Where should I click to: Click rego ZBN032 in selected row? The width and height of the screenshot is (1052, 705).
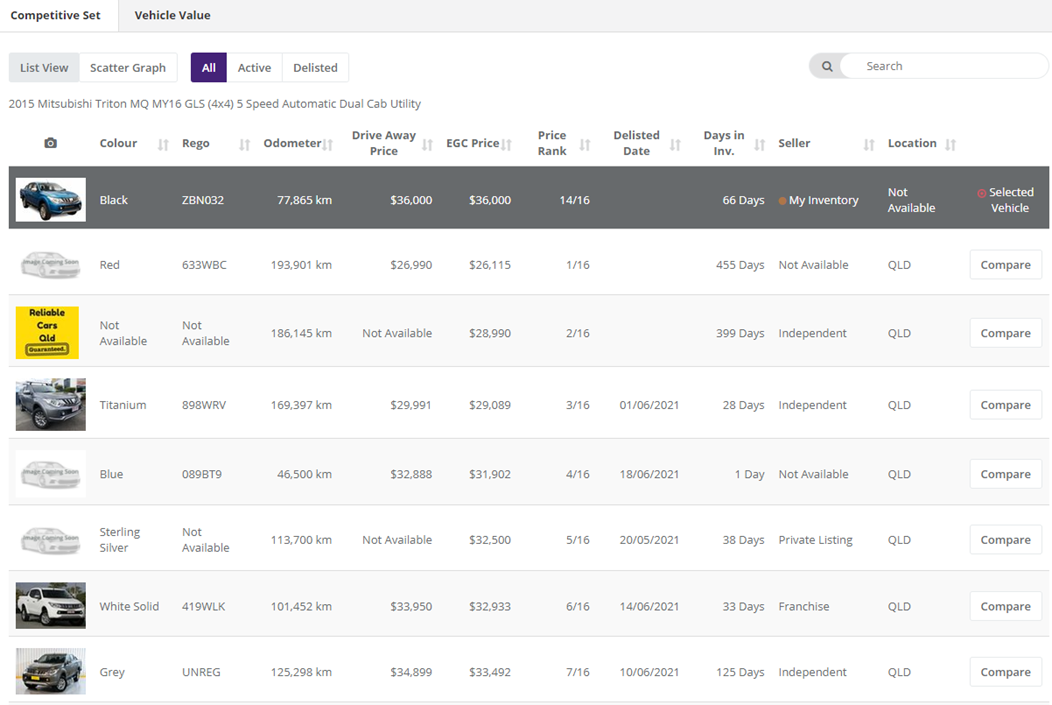pos(203,200)
